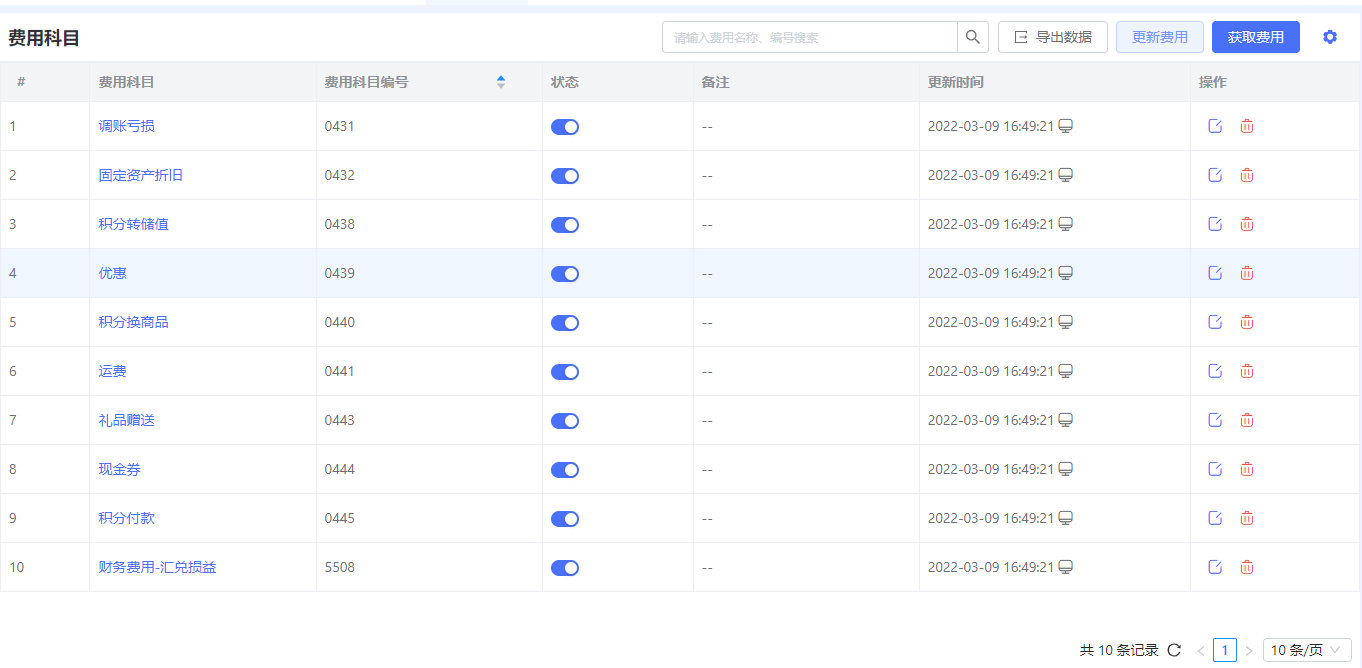Open the table settings gear icon
1362x668 pixels.
(1329, 37)
